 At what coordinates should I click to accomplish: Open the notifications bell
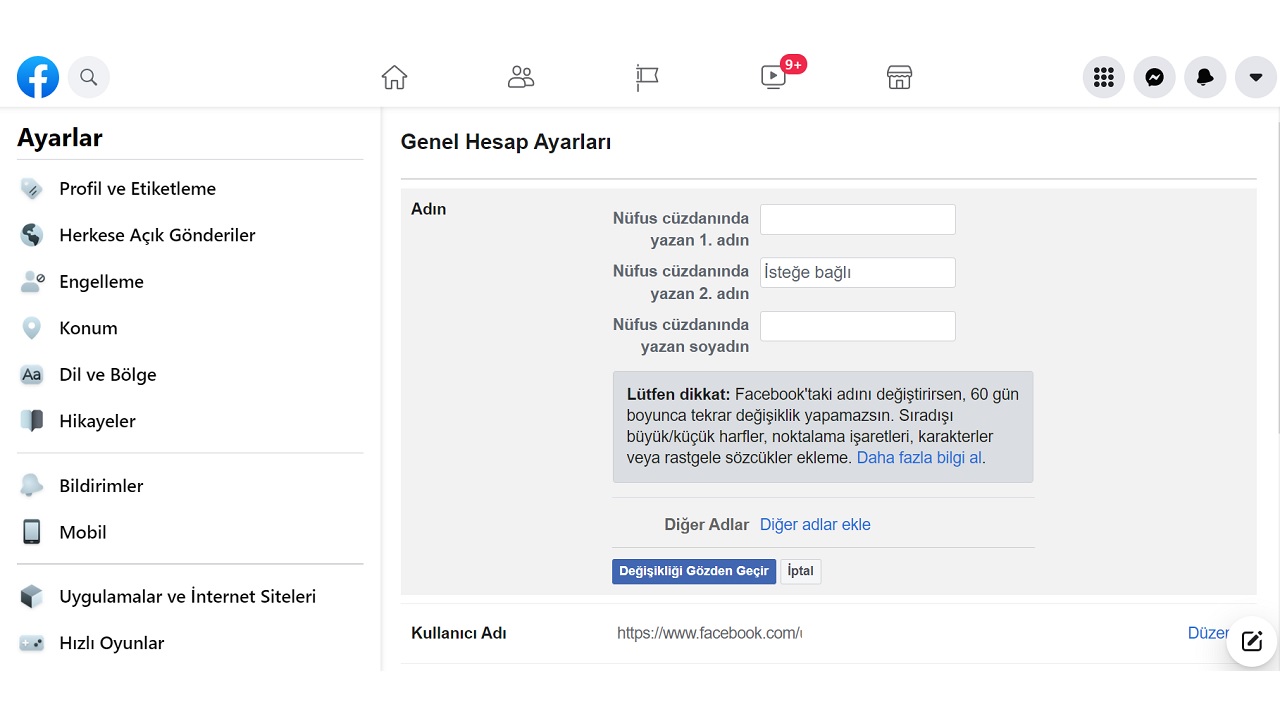[1205, 76]
